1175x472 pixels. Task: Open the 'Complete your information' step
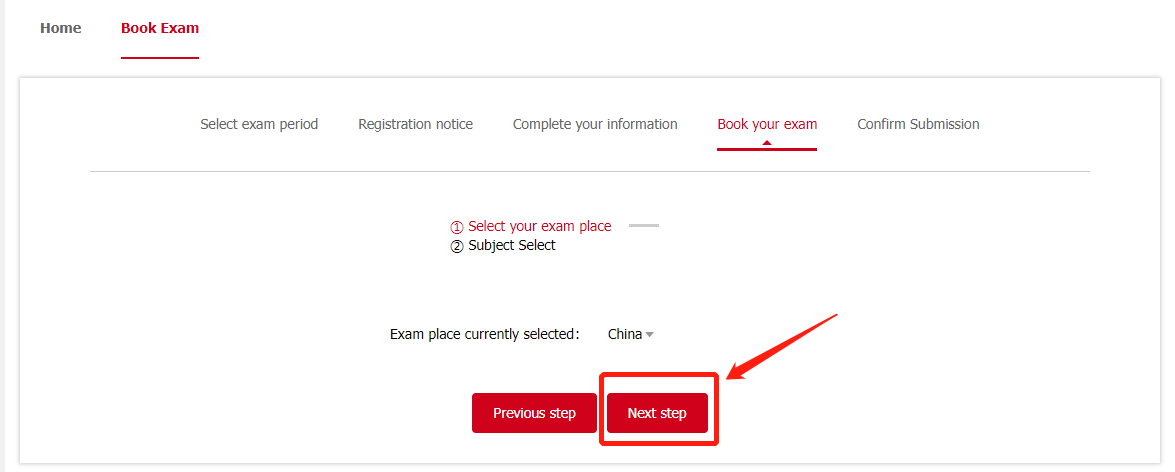point(595,124)
